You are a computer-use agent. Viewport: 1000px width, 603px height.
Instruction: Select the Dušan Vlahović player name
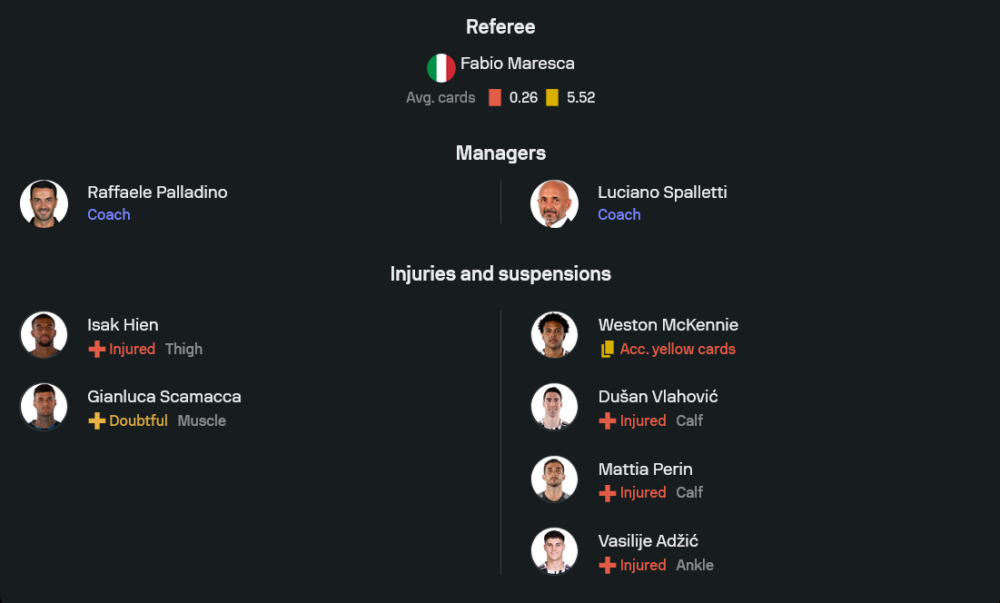(657, 397)
